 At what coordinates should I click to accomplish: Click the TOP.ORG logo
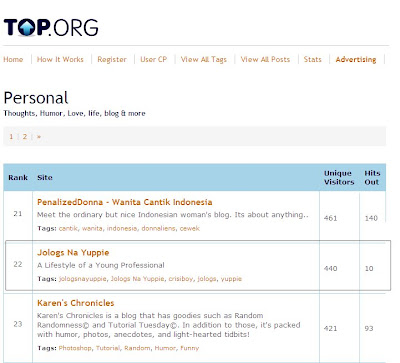pyautogui.click(x=51, y=27)
